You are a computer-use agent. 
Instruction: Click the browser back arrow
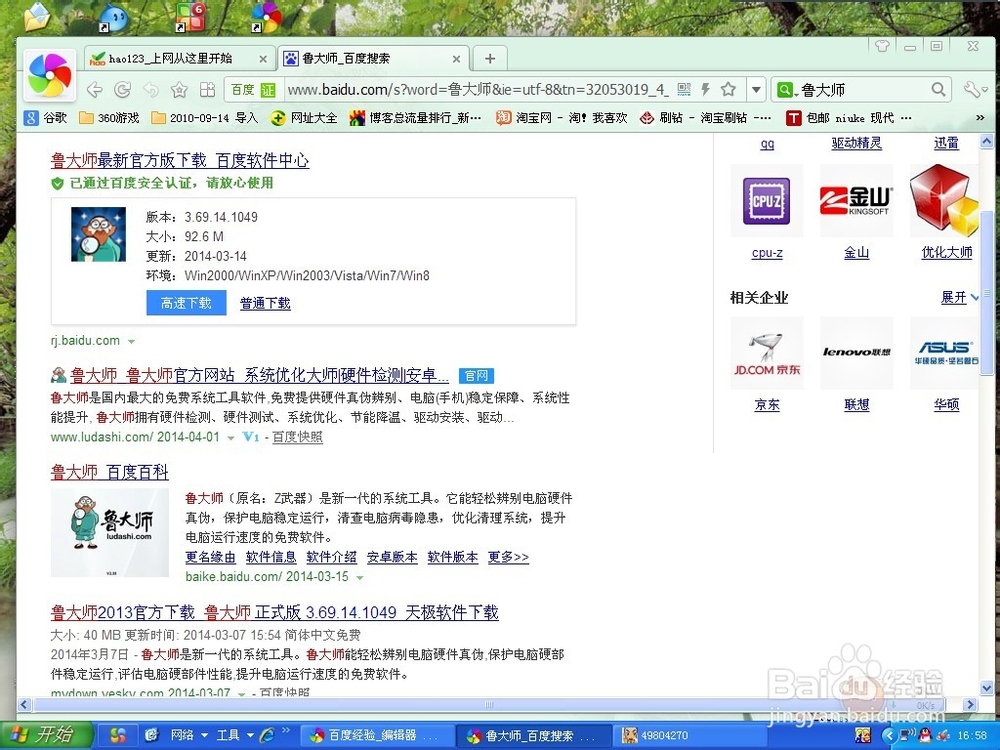point(94,90)
